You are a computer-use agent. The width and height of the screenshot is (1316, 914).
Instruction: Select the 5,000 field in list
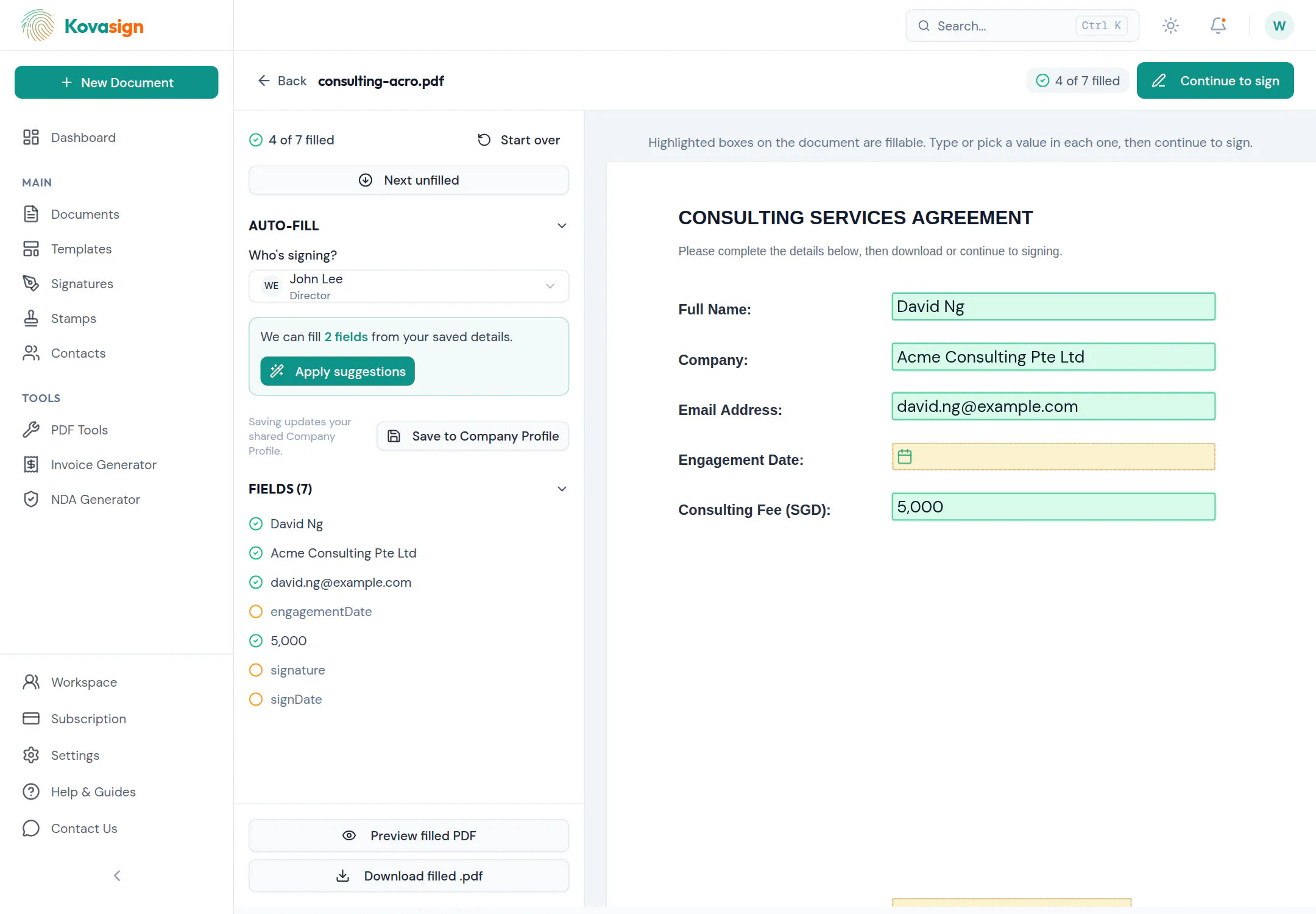click(409, 640)
